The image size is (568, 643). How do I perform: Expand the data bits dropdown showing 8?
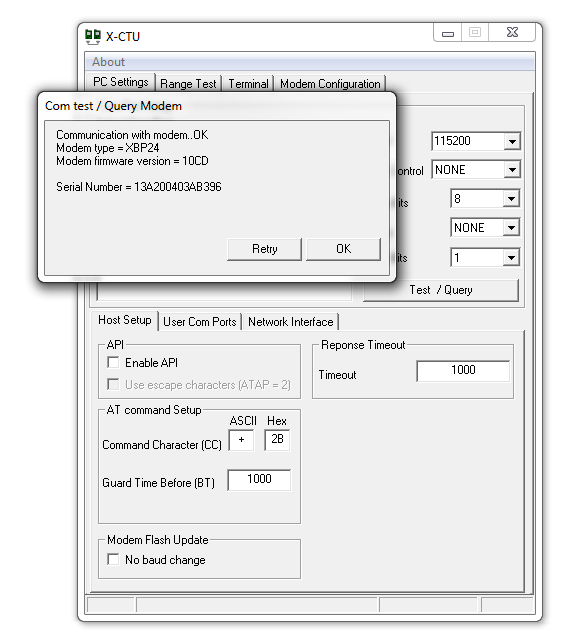pos(511,199)
